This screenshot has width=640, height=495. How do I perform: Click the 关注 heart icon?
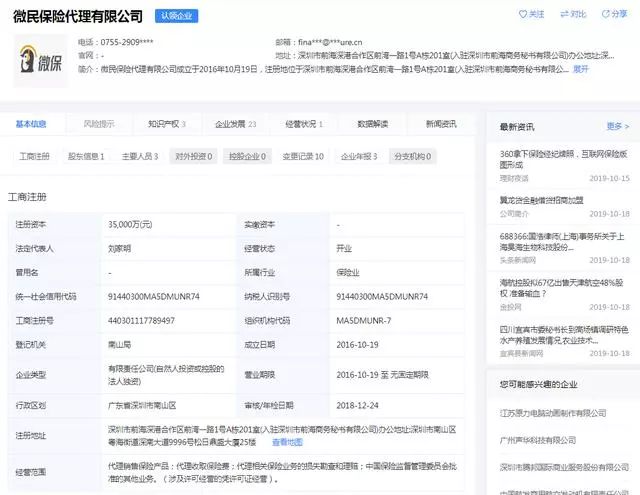(x=522, y=14)
